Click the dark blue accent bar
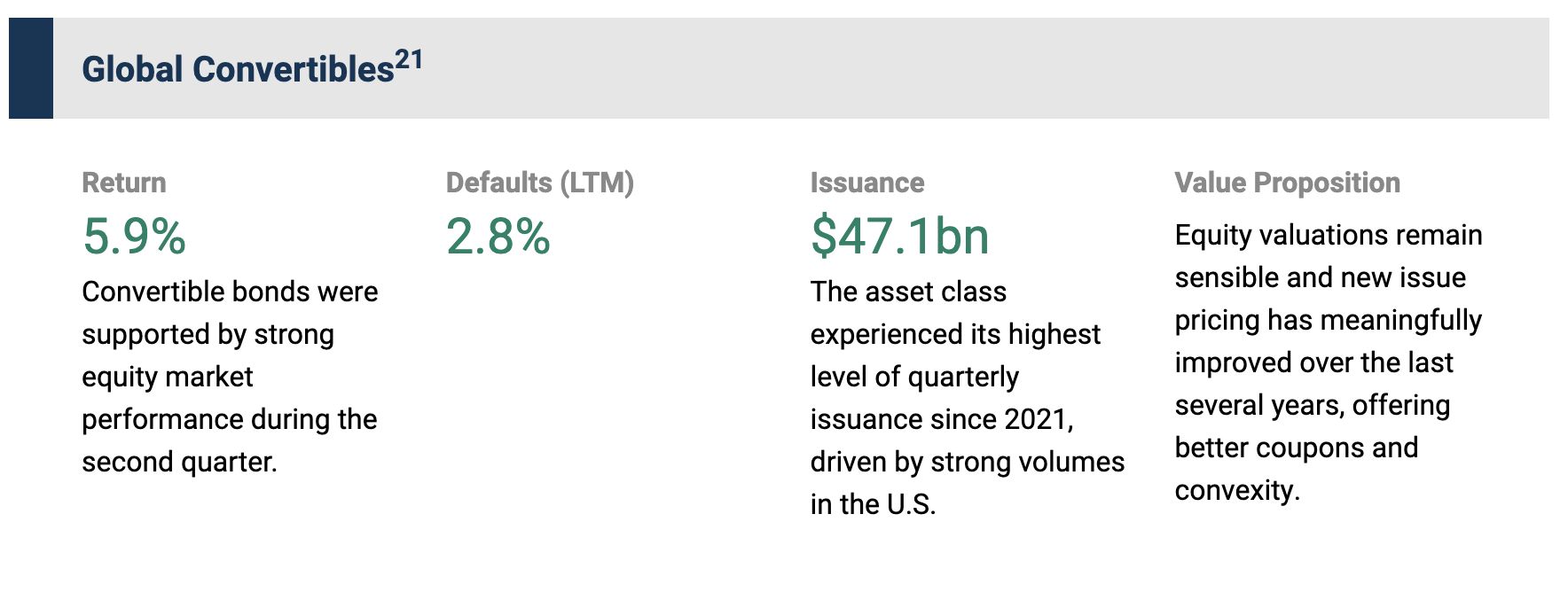 31,68
